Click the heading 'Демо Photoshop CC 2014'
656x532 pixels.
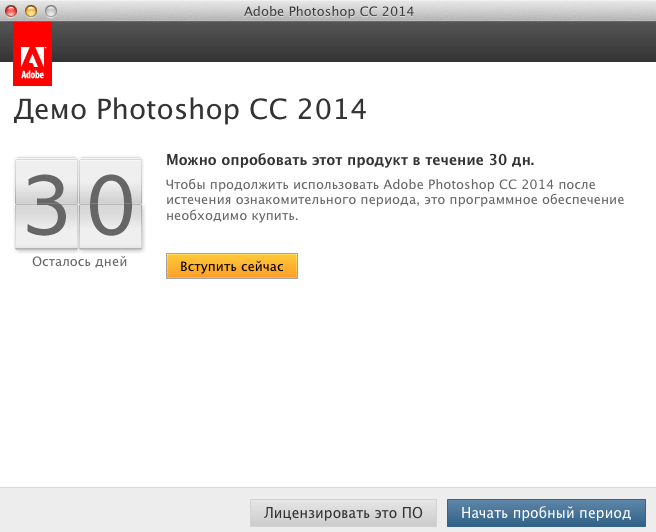click(190, 110)
